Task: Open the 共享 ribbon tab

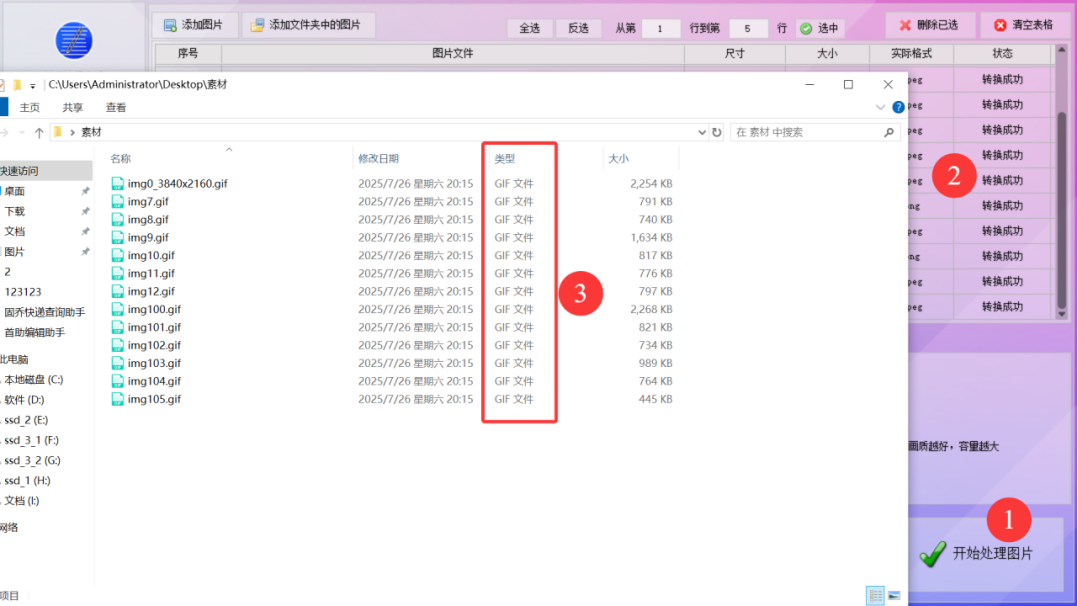Action: point(73,107)
